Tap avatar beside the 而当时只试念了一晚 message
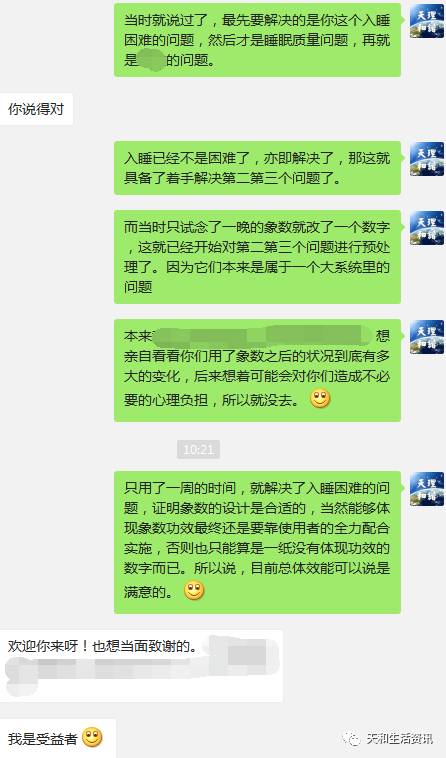The image size is (446, 758). tap(427, 228)
